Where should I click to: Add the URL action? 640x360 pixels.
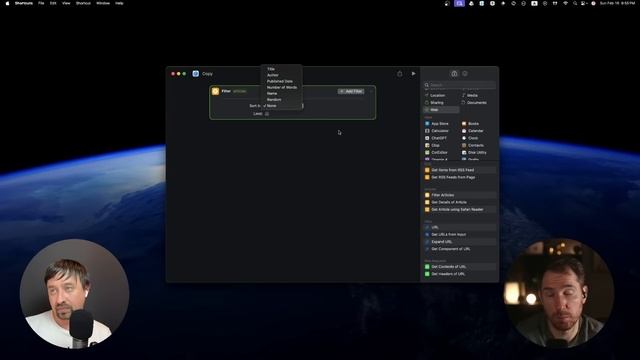pos(460,227)
